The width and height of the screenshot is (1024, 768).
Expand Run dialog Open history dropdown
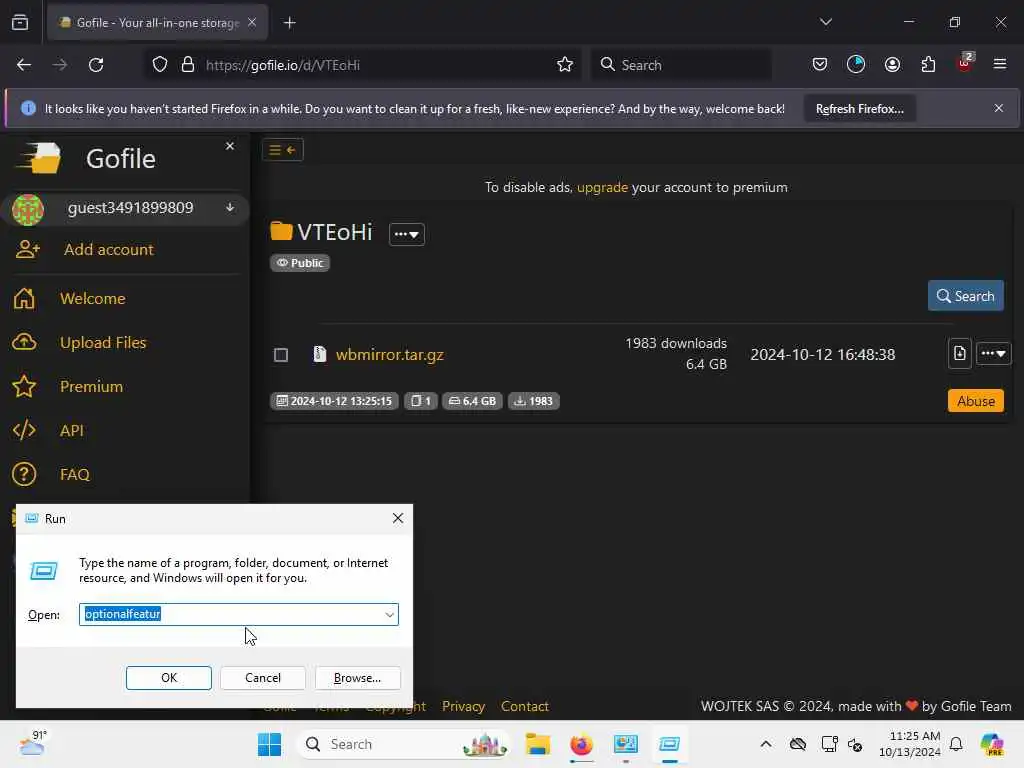pyautogui.click(x=389, y=615)
